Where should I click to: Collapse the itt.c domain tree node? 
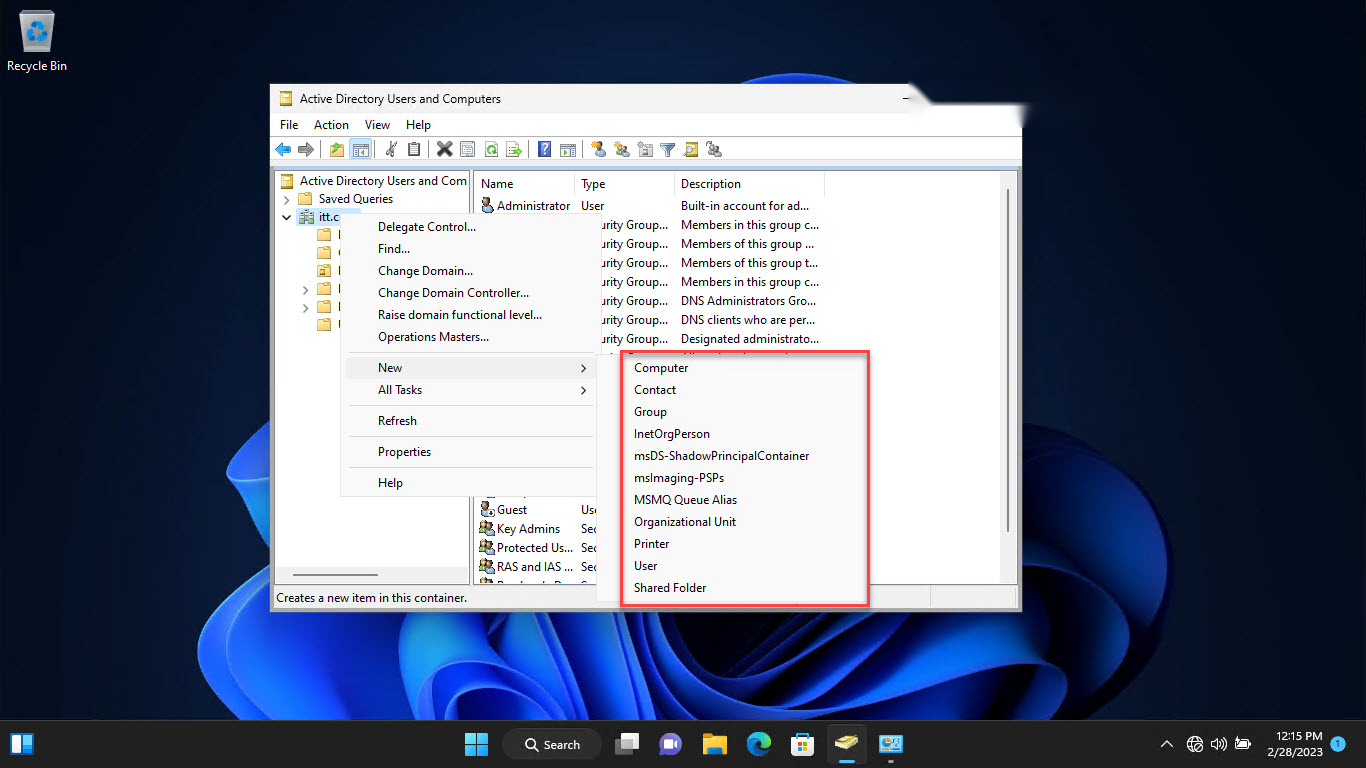[x=287, y=217]
